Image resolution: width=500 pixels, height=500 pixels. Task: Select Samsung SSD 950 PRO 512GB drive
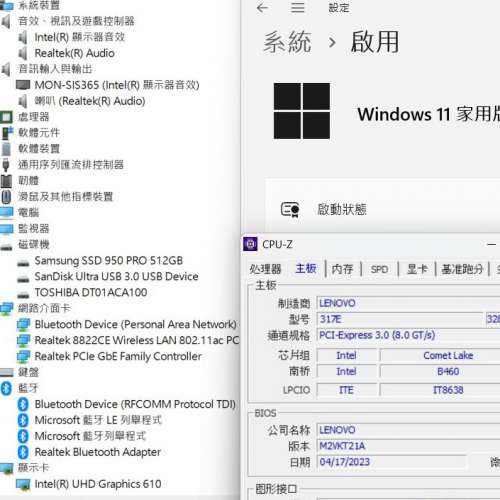(109, 260)
